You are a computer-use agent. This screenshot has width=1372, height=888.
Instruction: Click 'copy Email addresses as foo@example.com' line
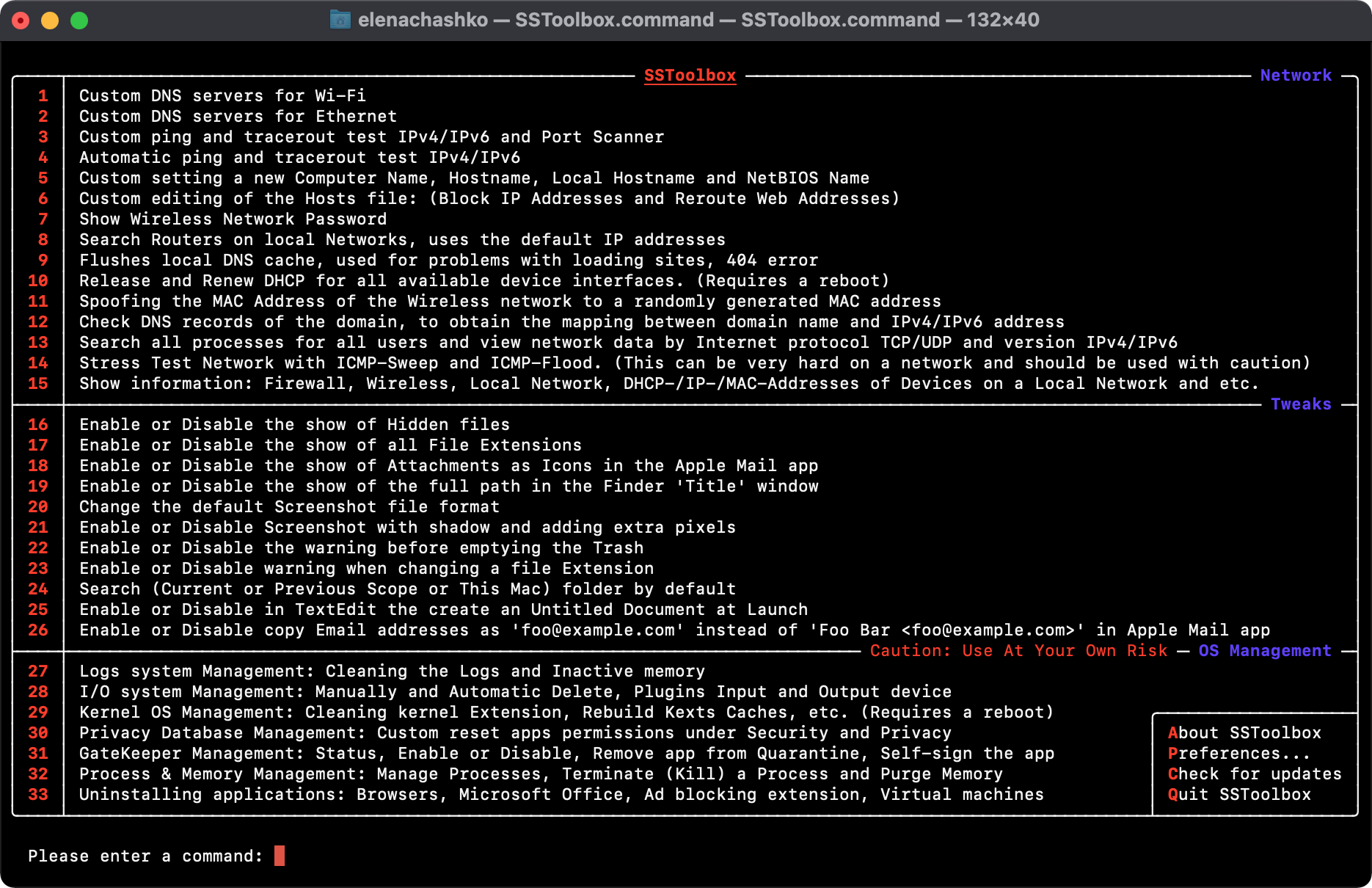pos(674,630)
